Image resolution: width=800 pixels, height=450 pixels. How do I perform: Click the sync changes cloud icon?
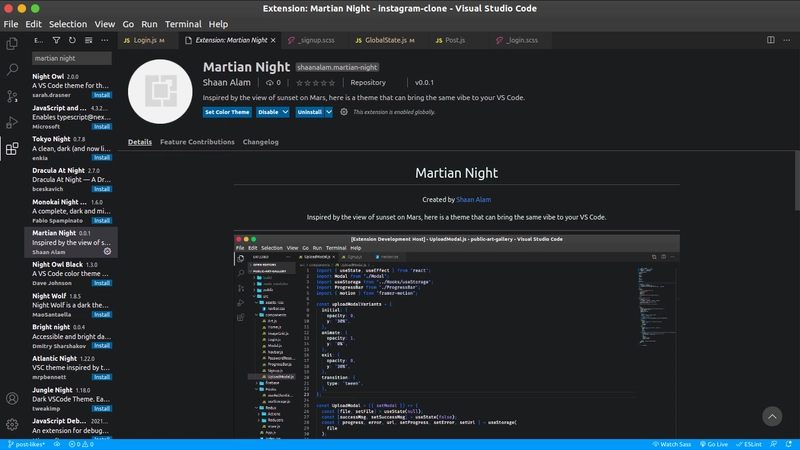[57, 444]
